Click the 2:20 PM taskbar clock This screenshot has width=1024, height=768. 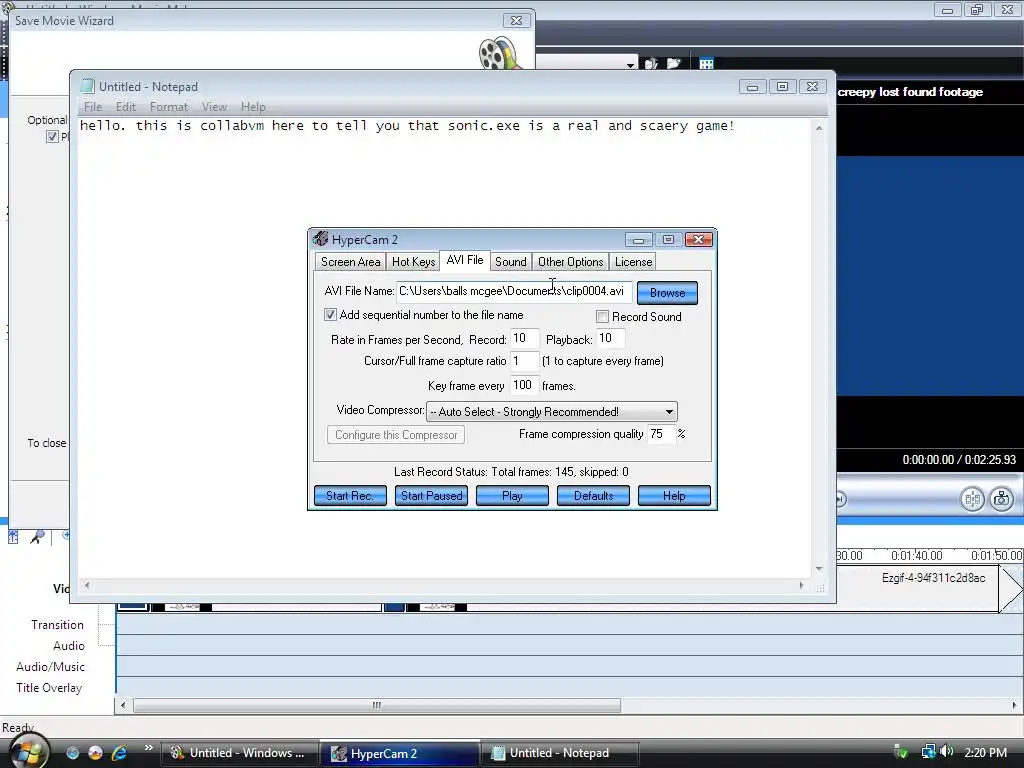[985, 753]
